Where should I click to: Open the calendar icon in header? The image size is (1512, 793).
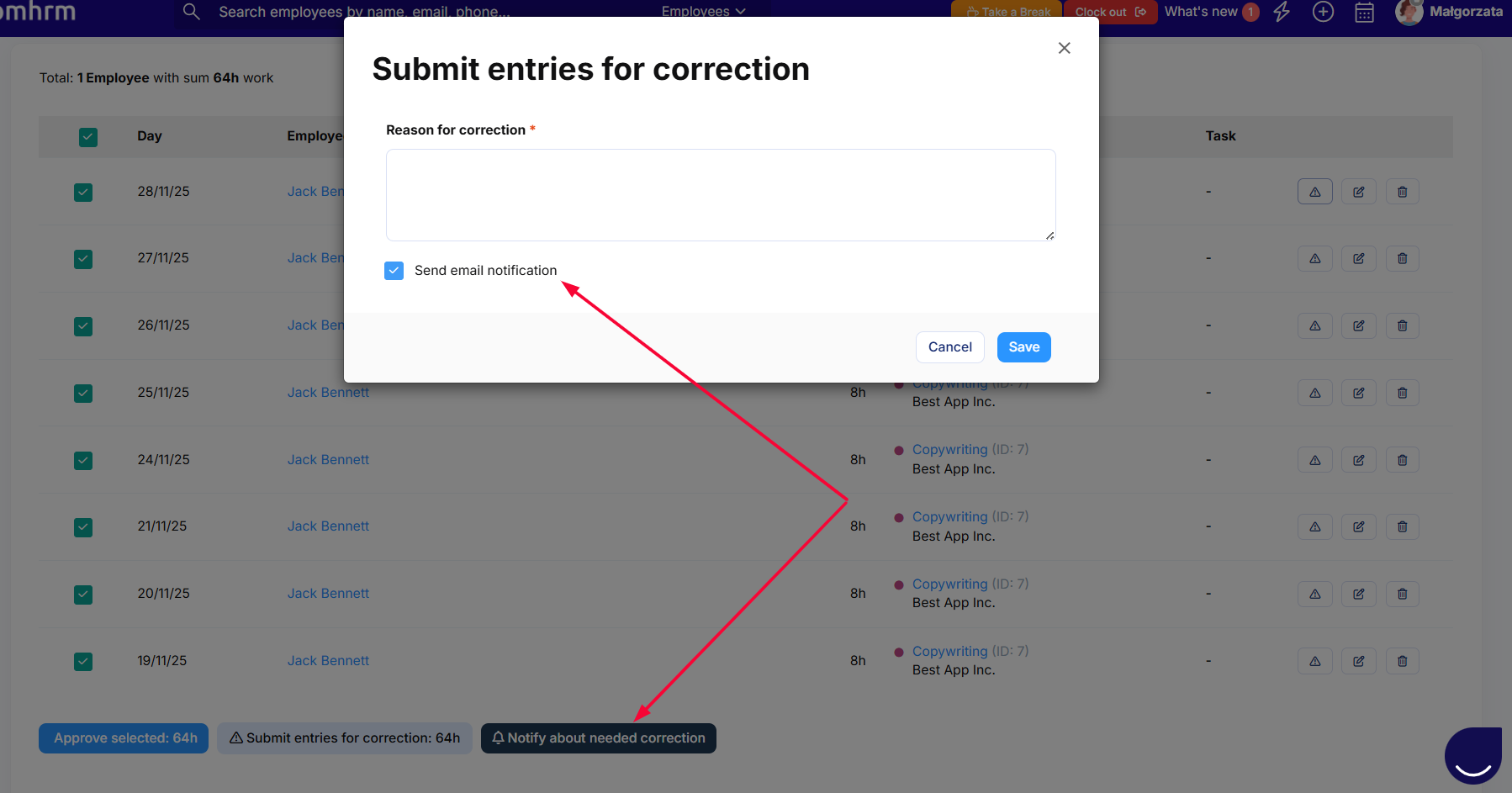1364,13
